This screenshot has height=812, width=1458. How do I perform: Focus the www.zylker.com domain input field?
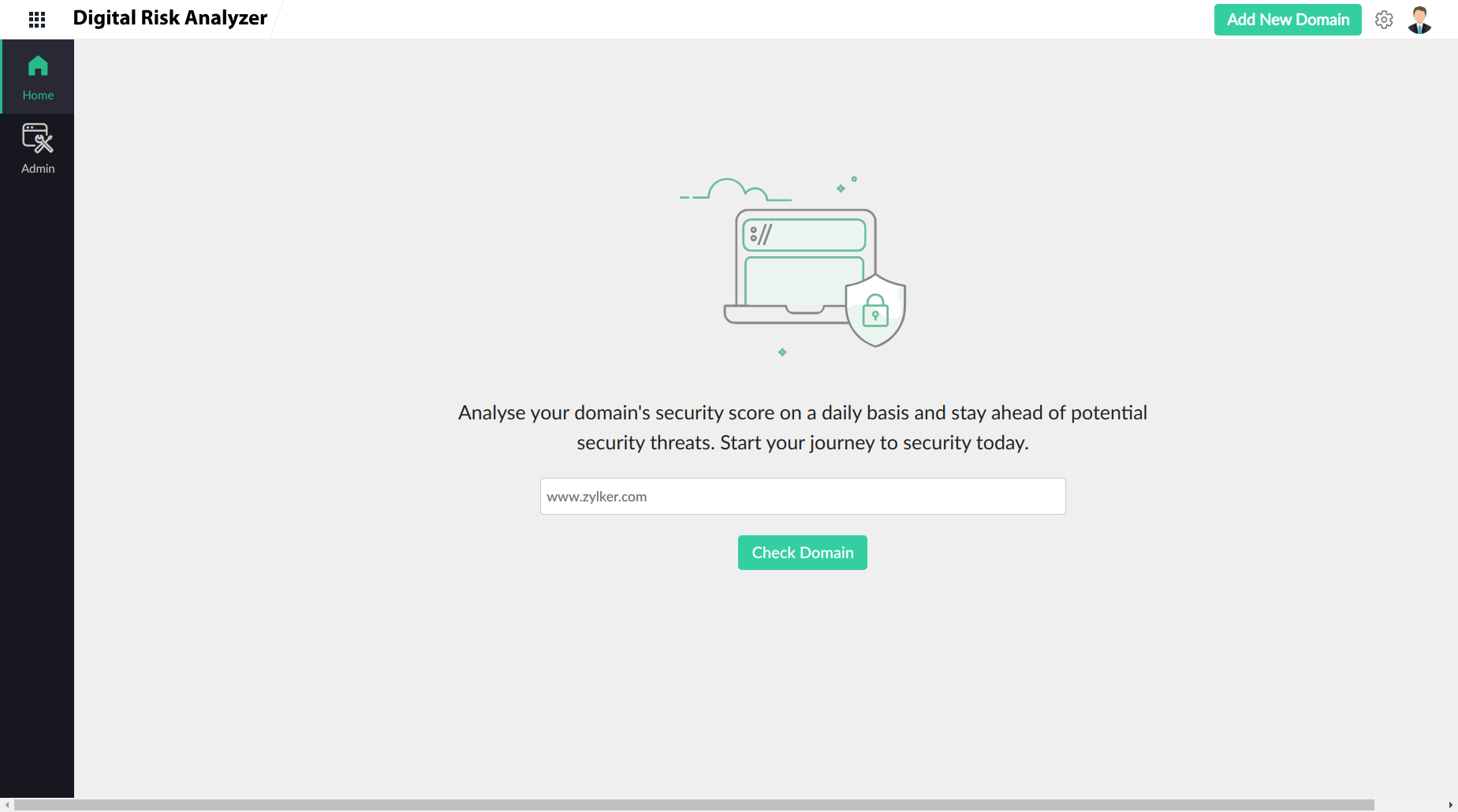click(x=803, y=497)
